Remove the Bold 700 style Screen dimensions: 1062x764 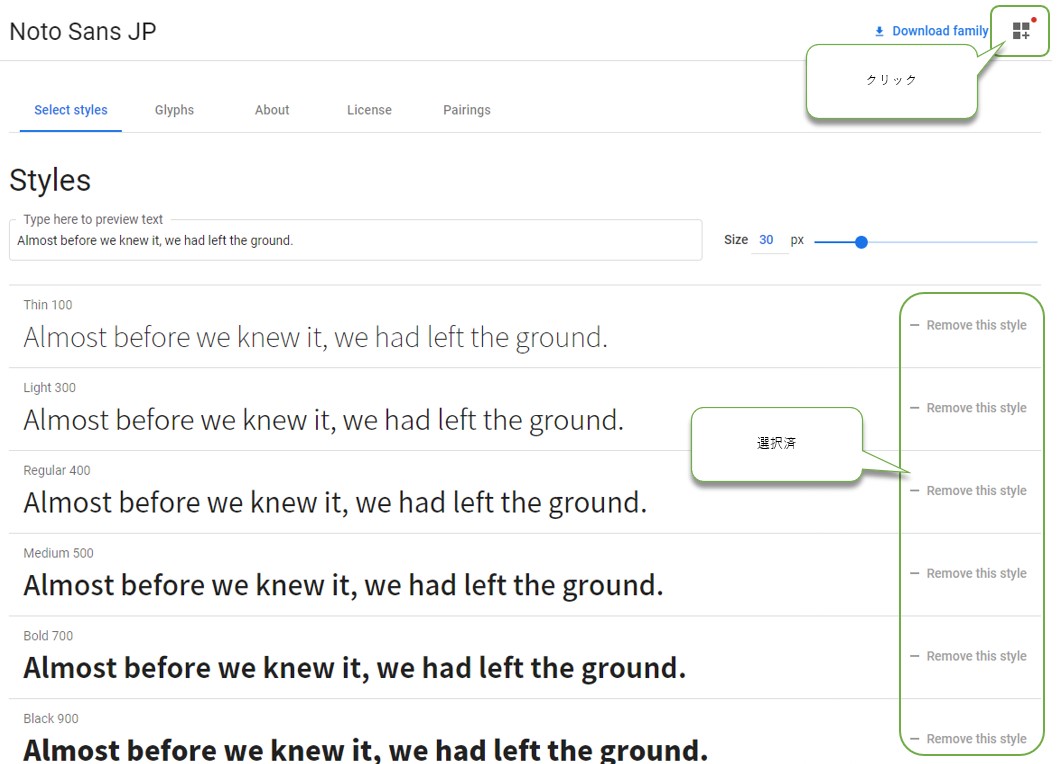[968, 656]
